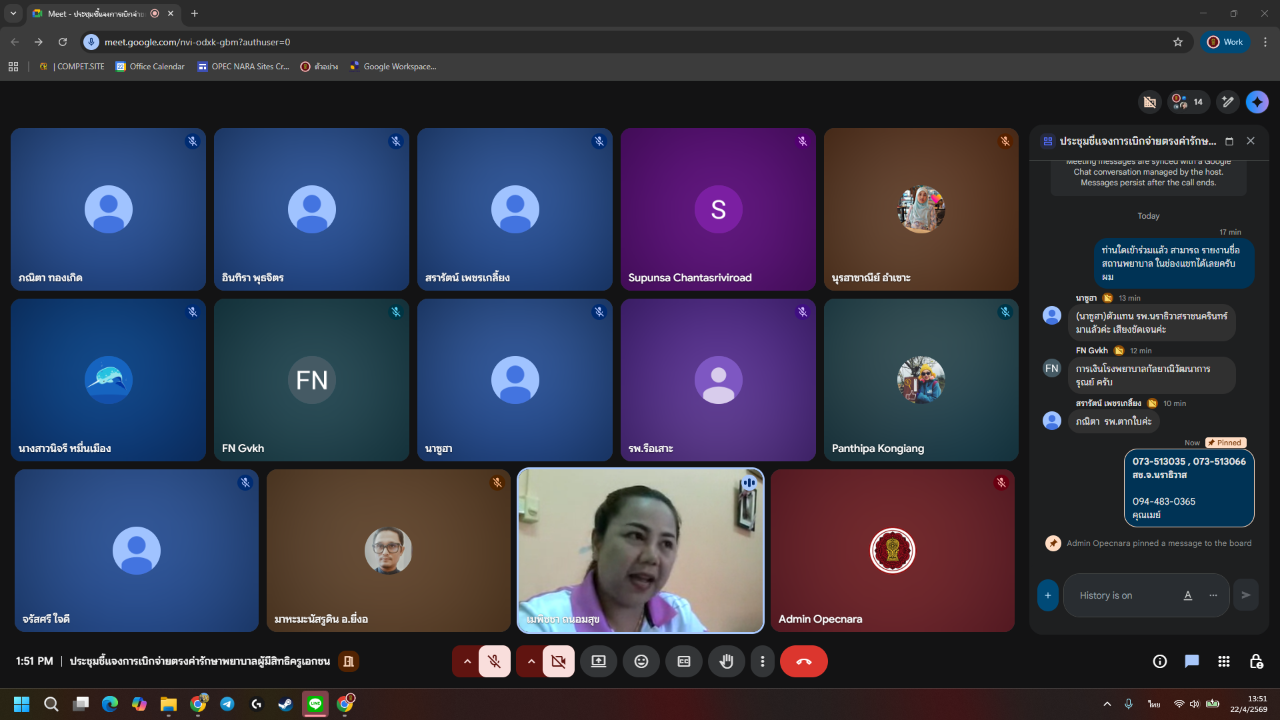Open the activities grid icon
Viewport: 1280px width, 720px height.
coord(1224,661)
